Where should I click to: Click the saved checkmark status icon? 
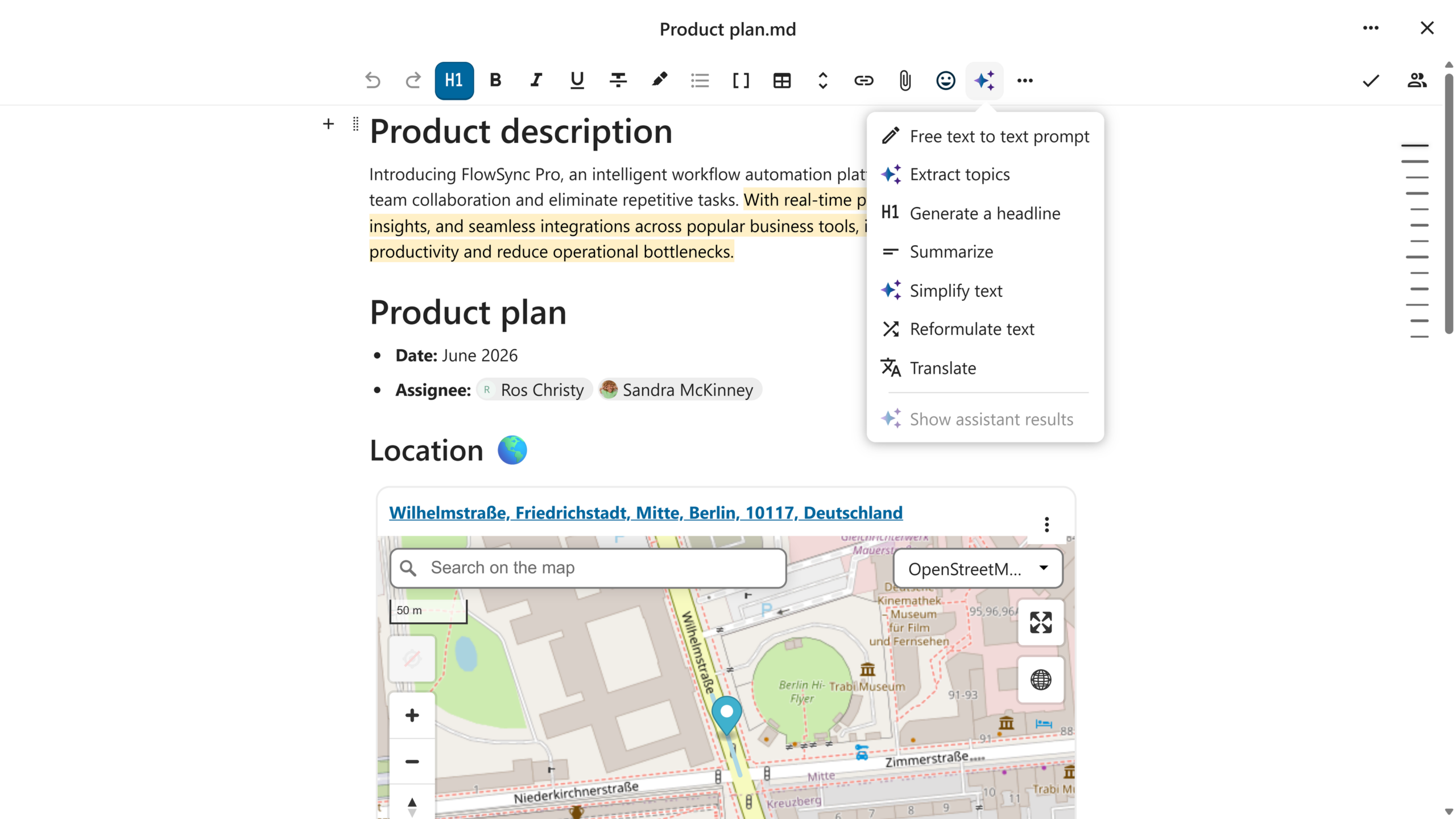tap(1371, 80)
